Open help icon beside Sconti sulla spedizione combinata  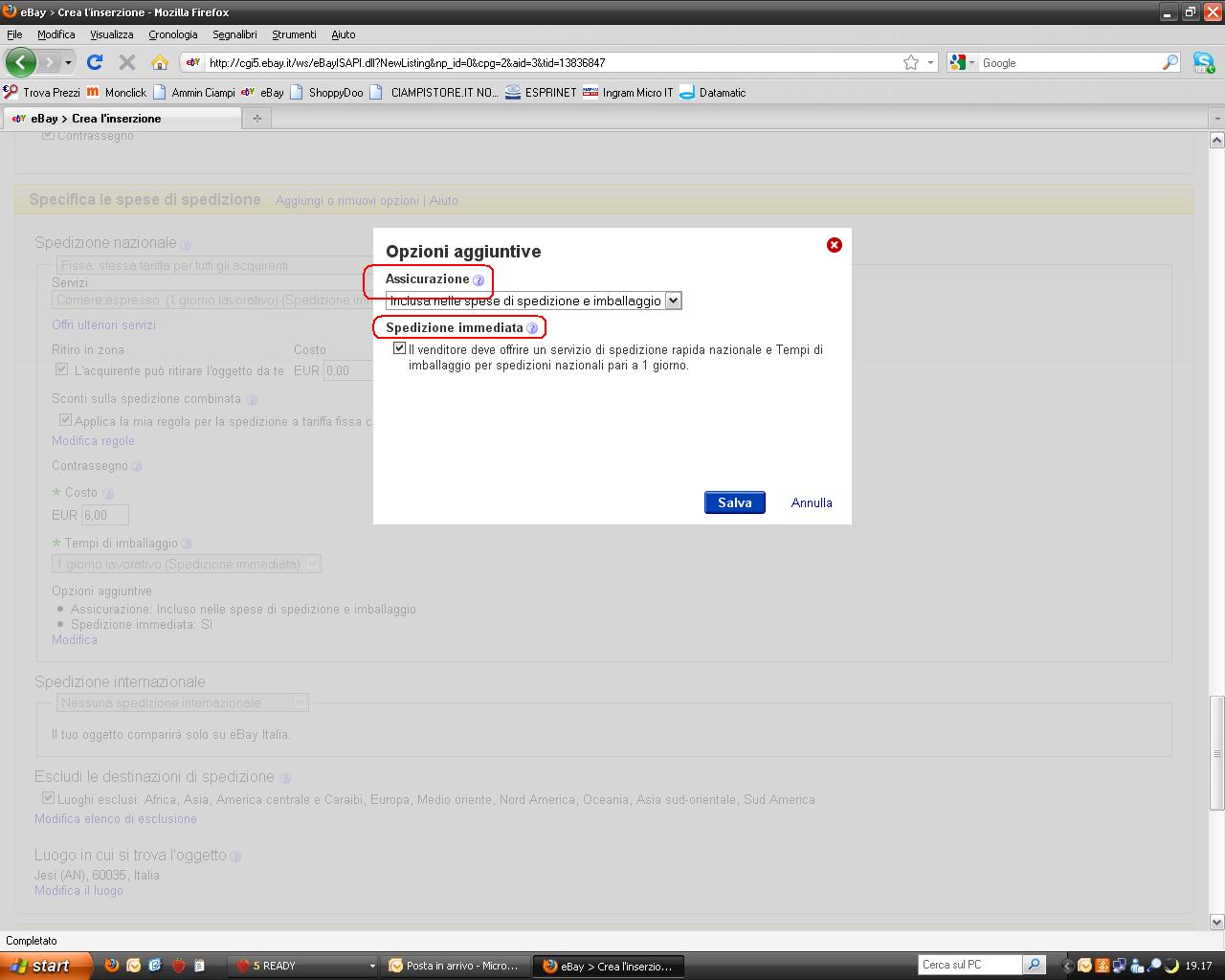[x=252, y=400]
